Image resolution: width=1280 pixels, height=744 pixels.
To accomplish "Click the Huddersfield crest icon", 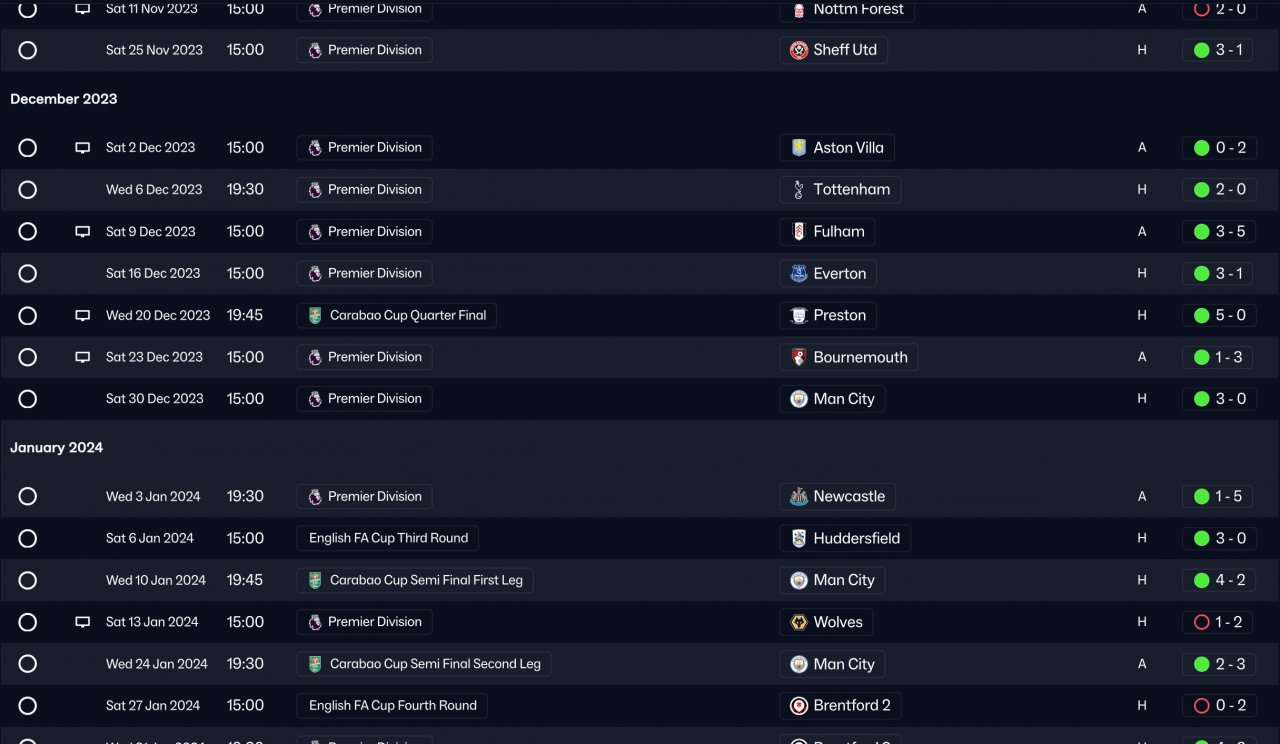I will pos(799,539).
